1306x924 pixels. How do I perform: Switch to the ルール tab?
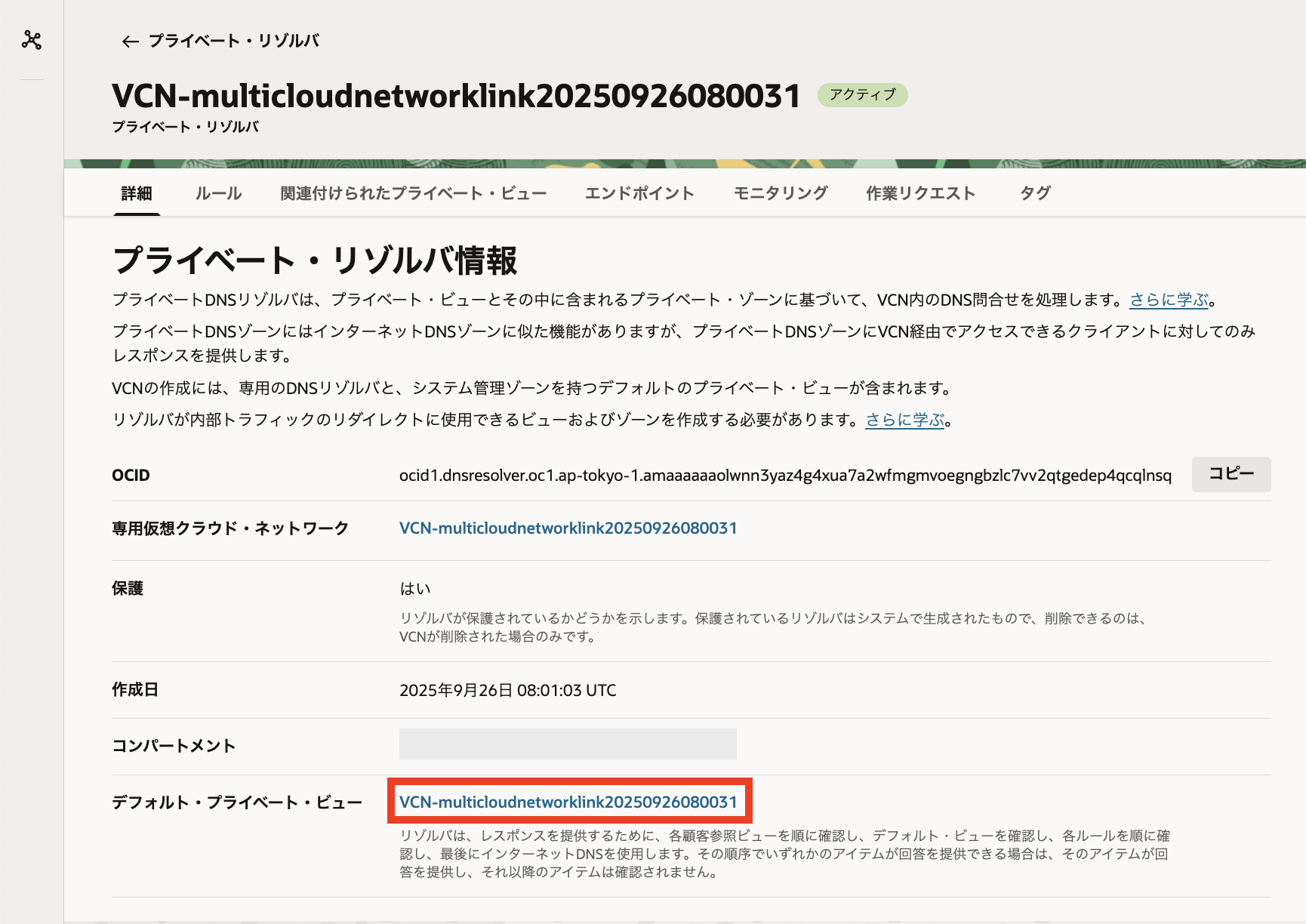(x=217, y=193)
